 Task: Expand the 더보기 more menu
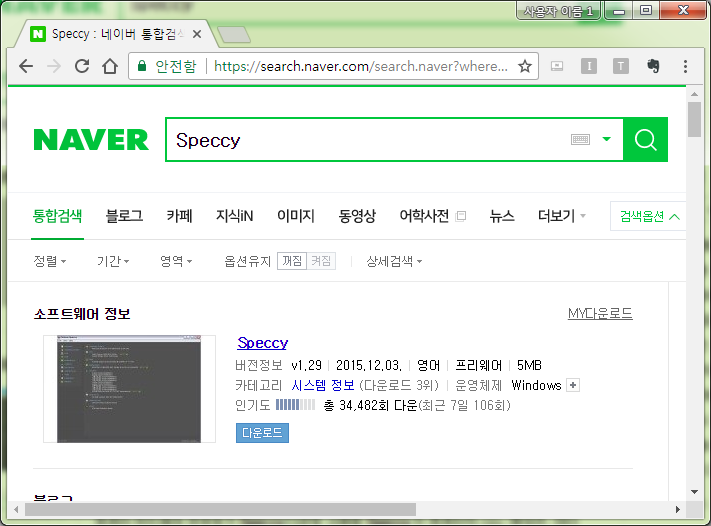pos(562,216)
